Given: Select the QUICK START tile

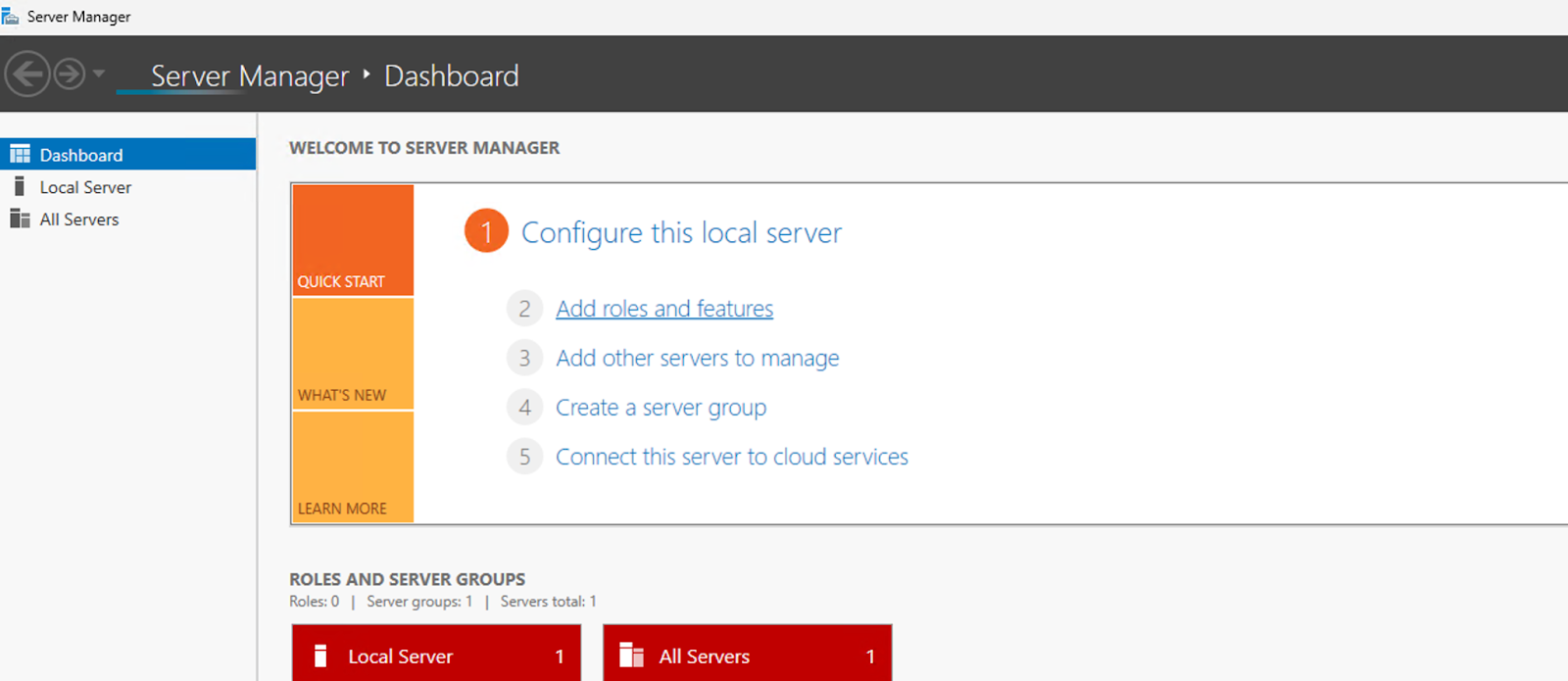Looking at the screenshot, I should click(x=353, y=240).
